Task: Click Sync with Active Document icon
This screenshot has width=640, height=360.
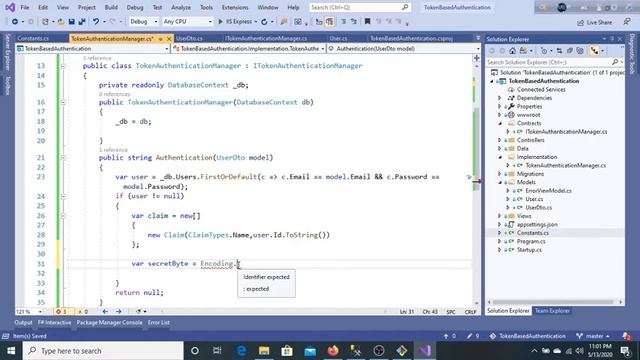Action: (x=559, y=51)
